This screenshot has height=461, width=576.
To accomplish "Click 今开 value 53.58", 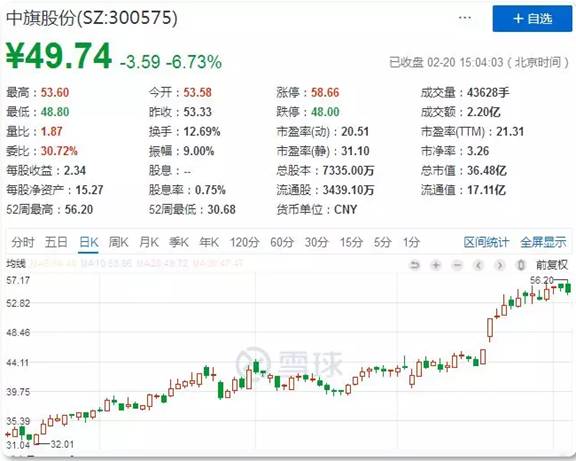I will [x=197, y=93].
